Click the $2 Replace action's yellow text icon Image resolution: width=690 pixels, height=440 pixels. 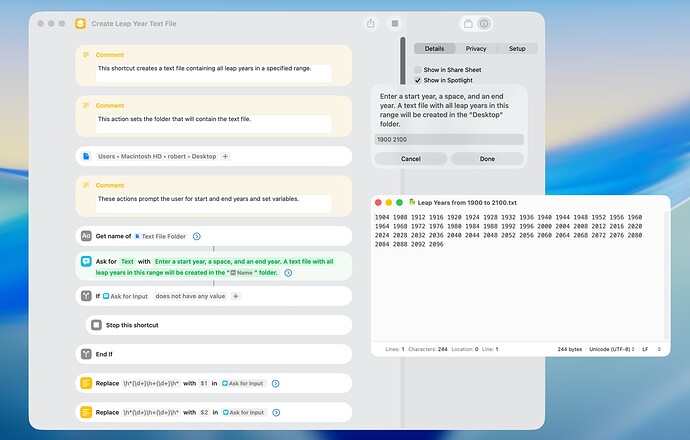pos(86,412)
